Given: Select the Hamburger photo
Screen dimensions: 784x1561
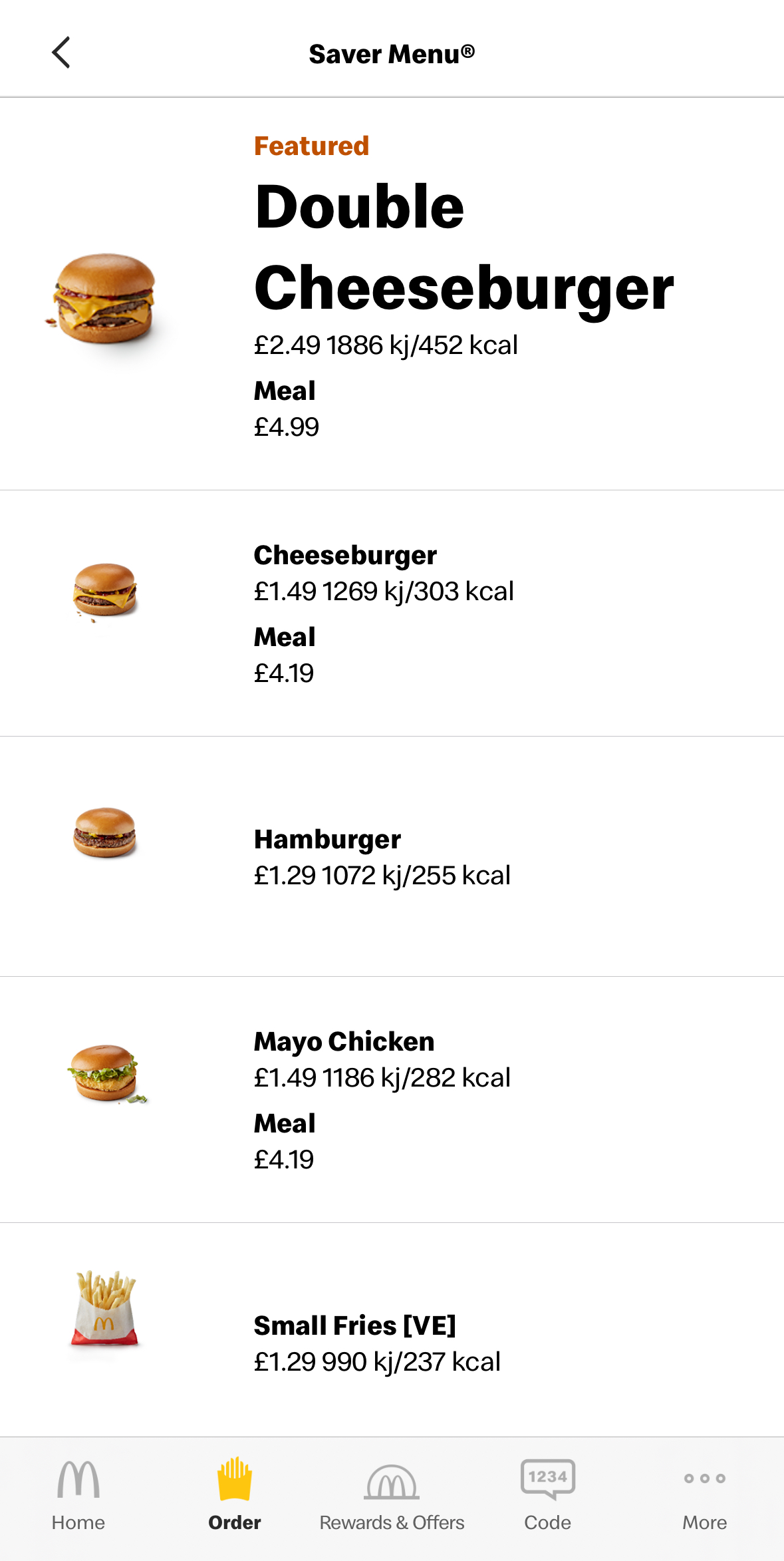Looking at the screenshot, I should coord(104,832).
